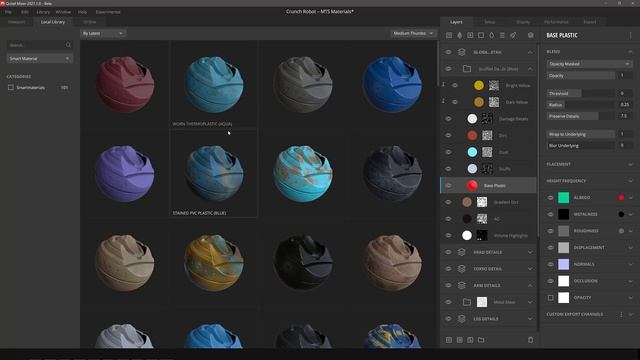Open the Opacity Masked blend mode dropdown

(589, 64)
